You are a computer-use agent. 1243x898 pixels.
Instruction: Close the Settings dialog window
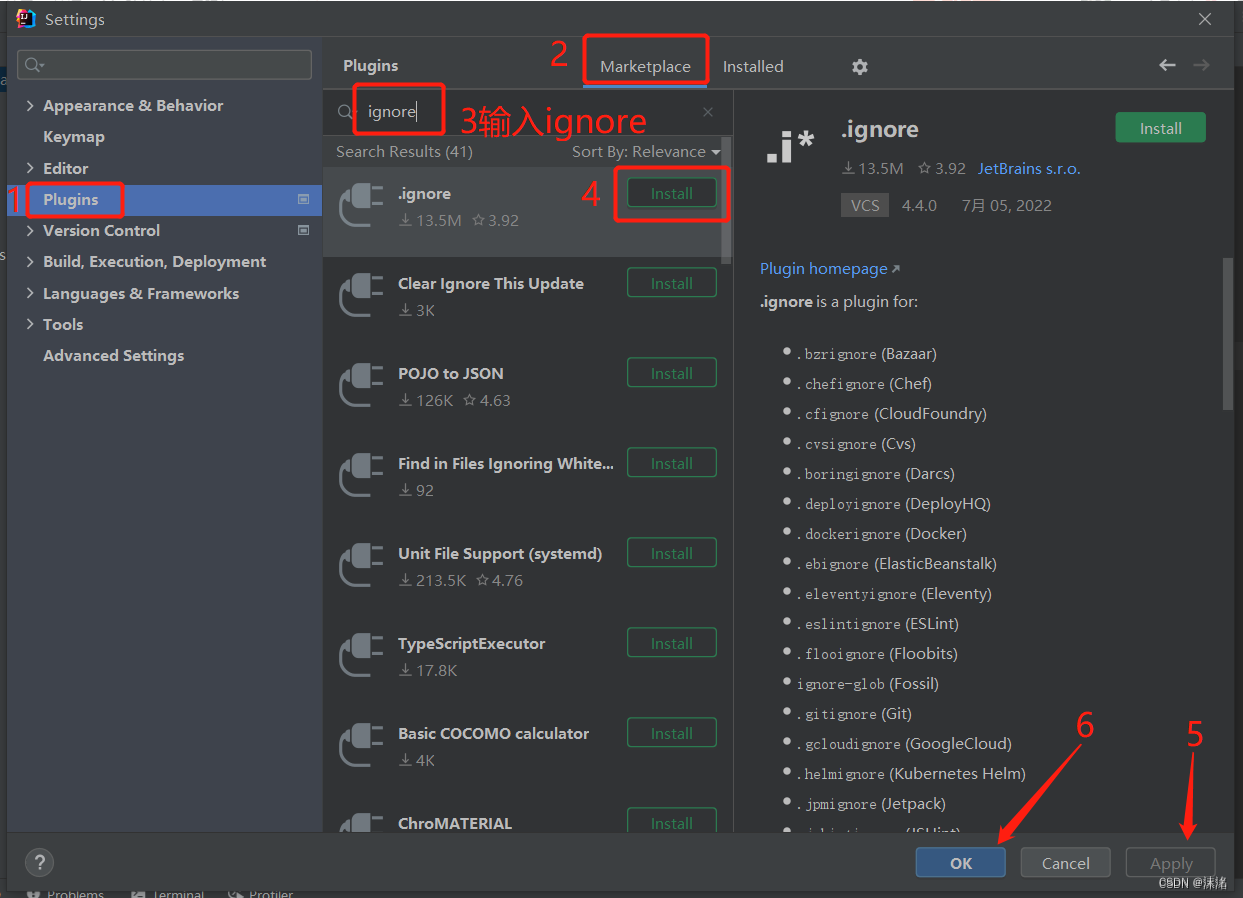[1205, 19]
